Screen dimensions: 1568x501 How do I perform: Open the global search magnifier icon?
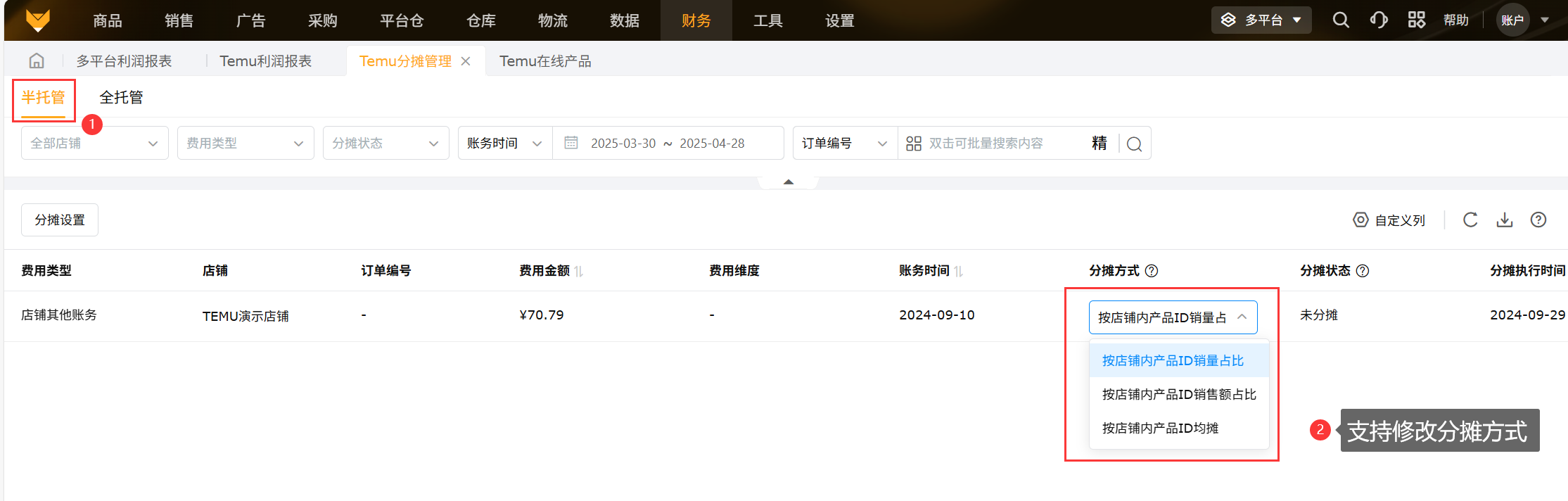click(x=1341, y=20)
